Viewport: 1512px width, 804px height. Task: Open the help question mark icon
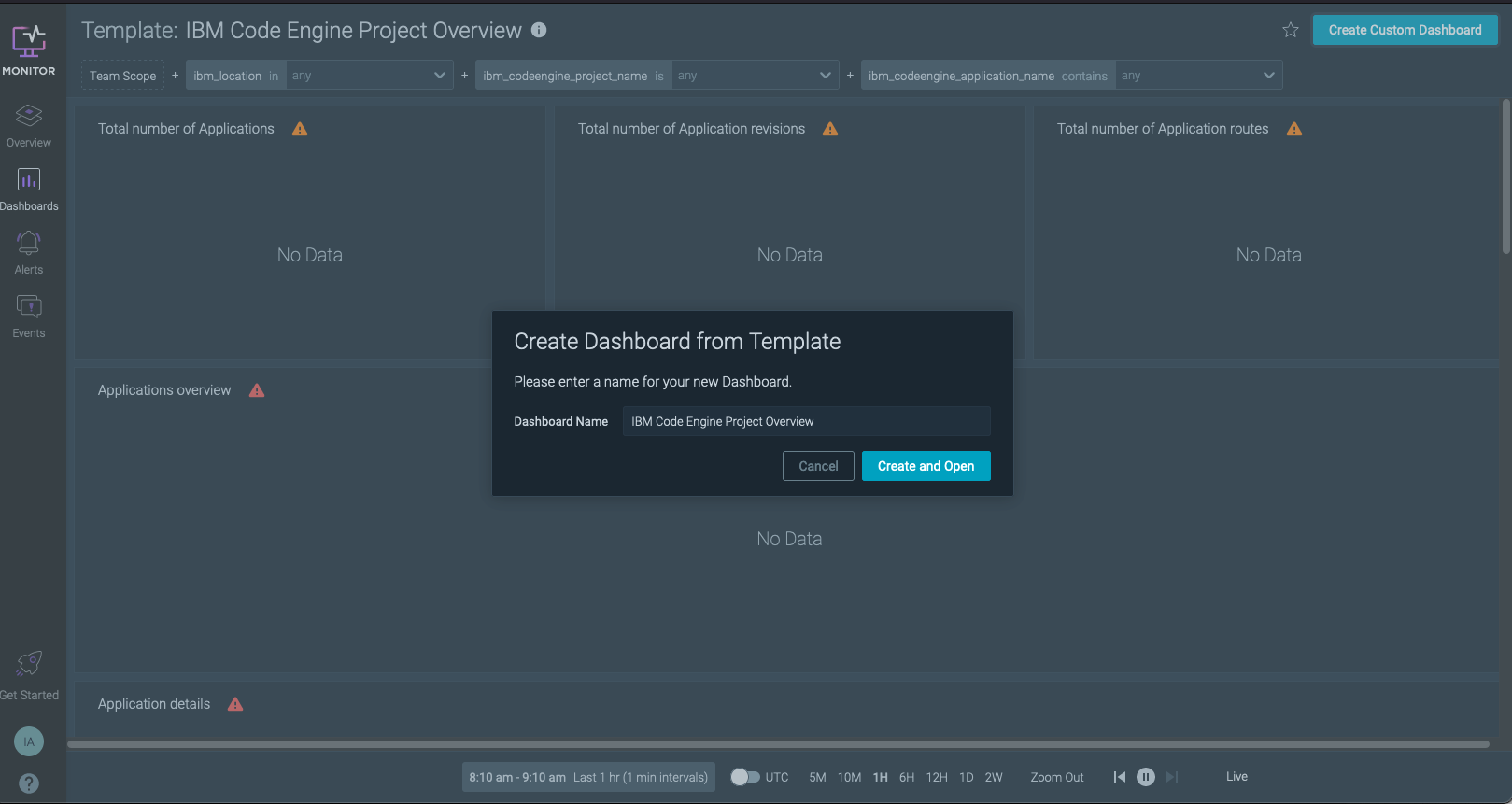click(29, 783)
